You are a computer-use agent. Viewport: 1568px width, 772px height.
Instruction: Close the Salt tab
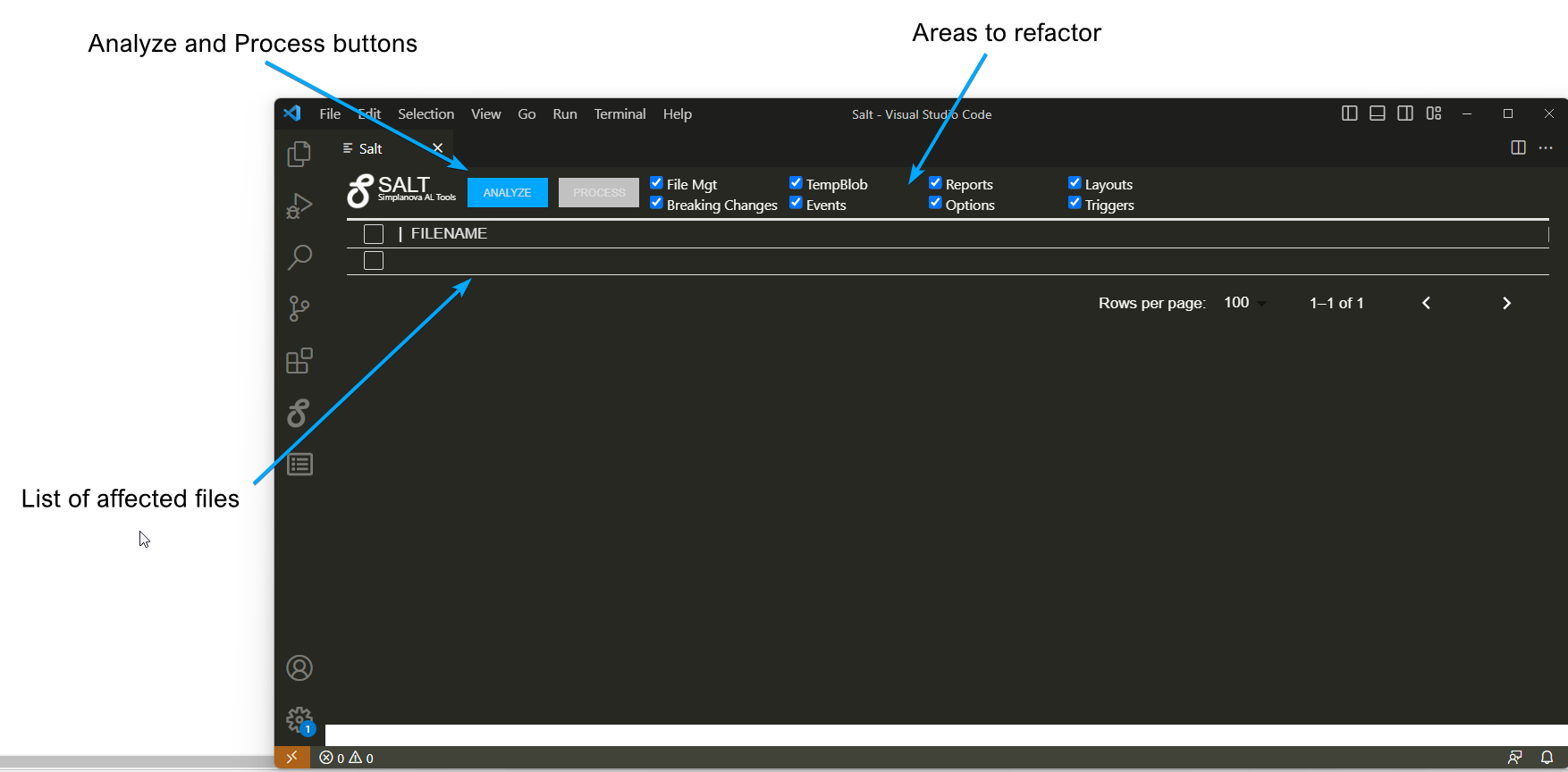pos(438,148)
